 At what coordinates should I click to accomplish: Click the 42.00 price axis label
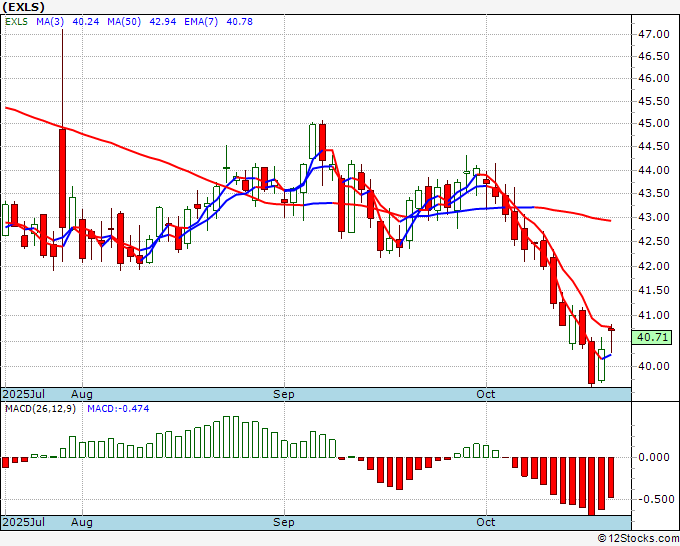click(654, 266)
